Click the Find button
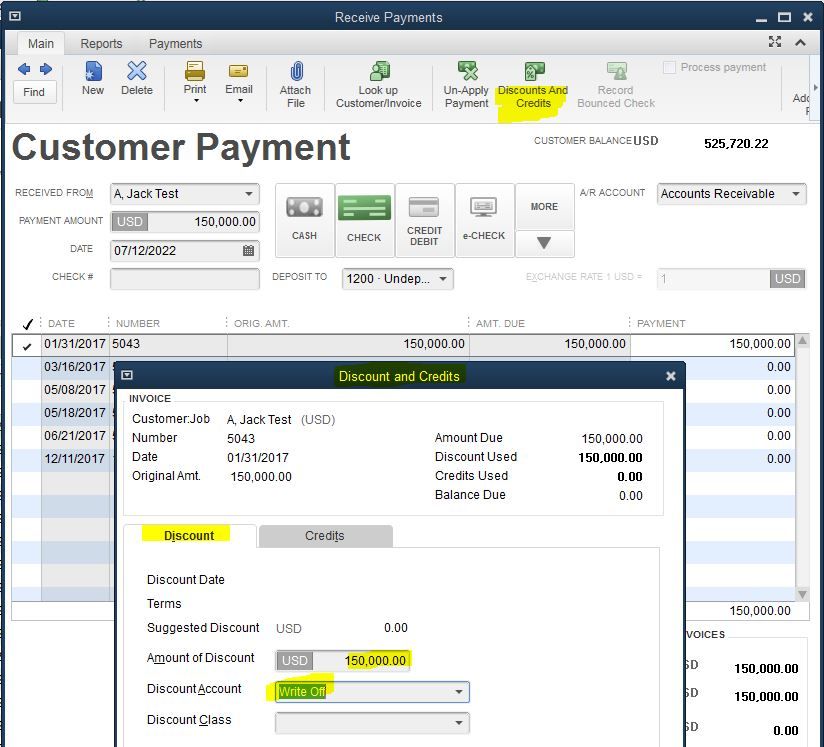The image size is (824, 747). [34, 92]
